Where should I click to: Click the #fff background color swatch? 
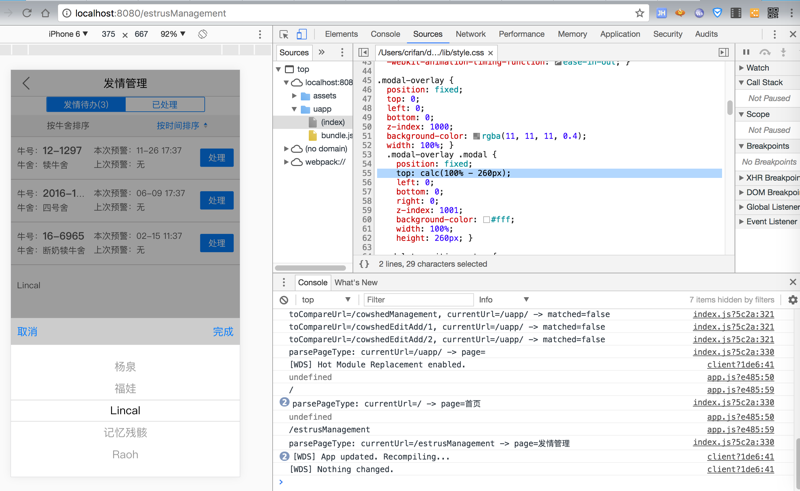[x=486, y=220]
